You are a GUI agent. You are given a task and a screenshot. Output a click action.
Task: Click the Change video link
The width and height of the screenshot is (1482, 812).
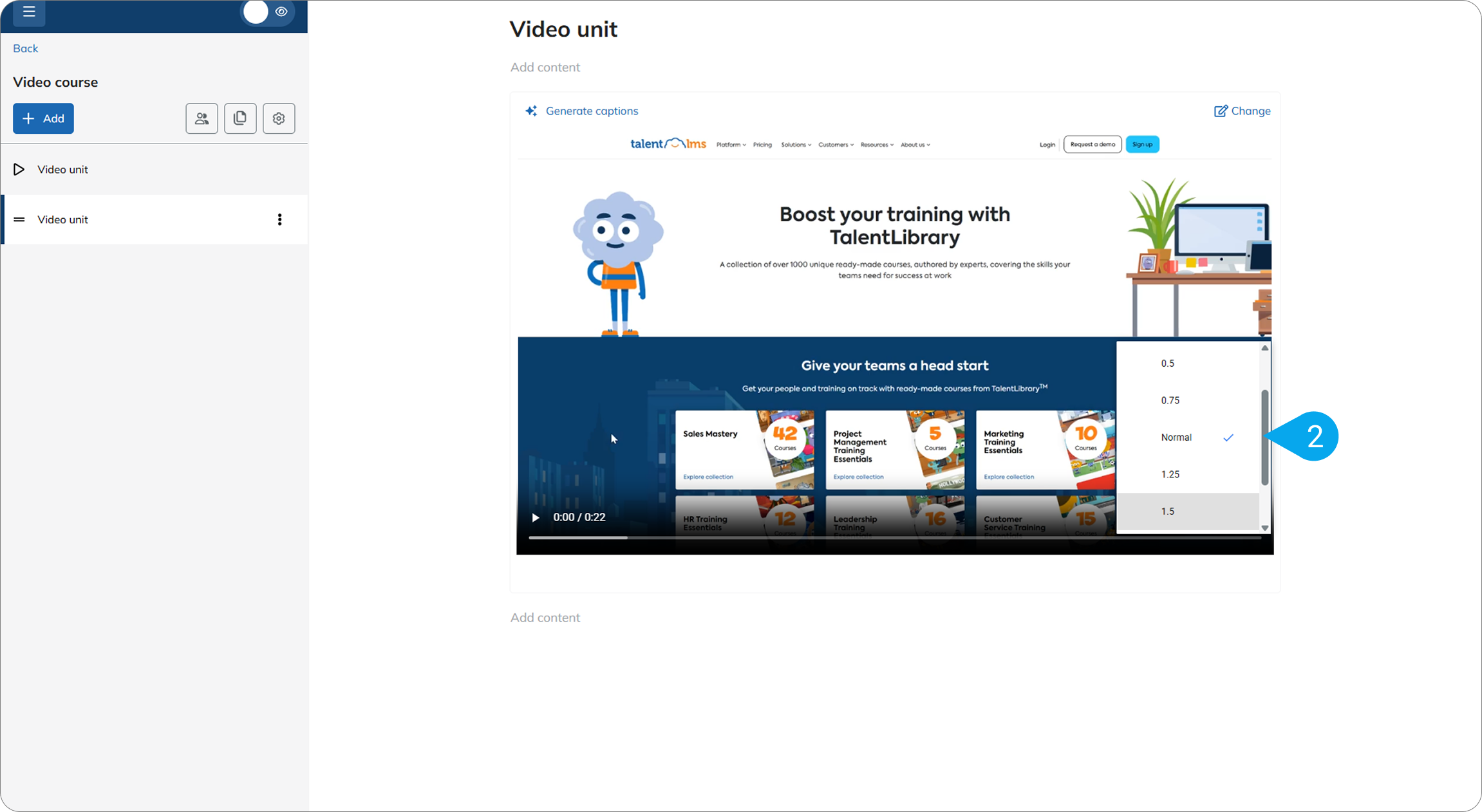coord(1251,111)
